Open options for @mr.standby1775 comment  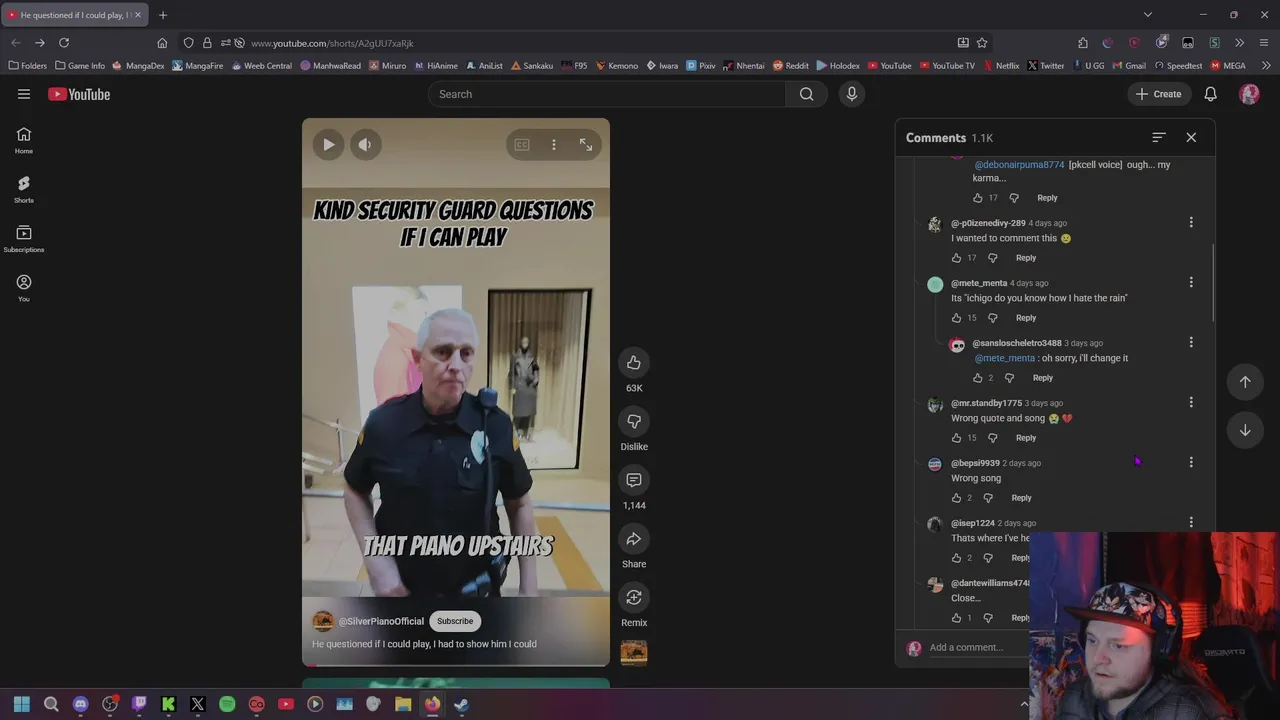pyautogui.click(x=1191, y=402)
